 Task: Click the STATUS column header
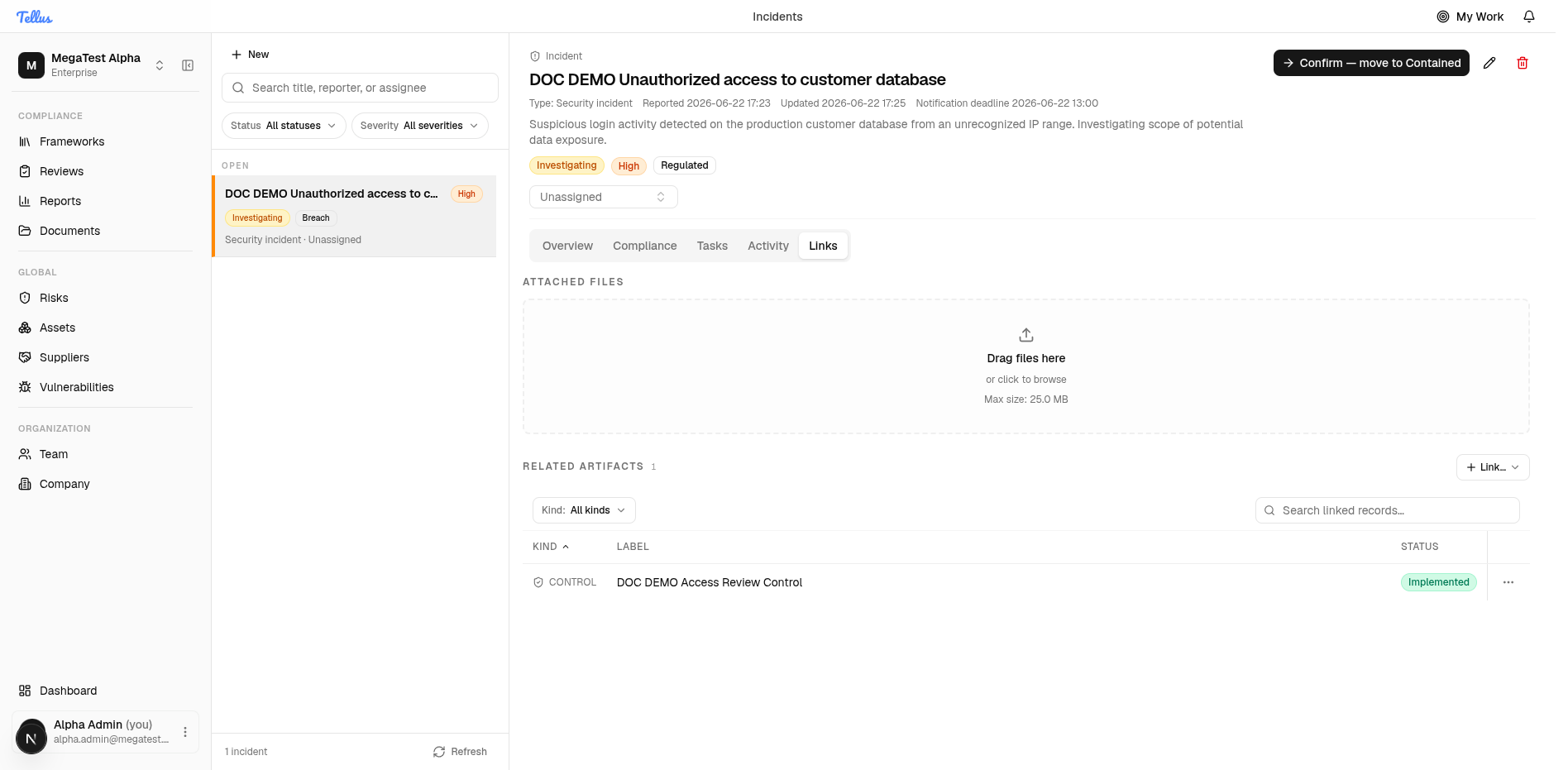click(x=1420, y=547)
